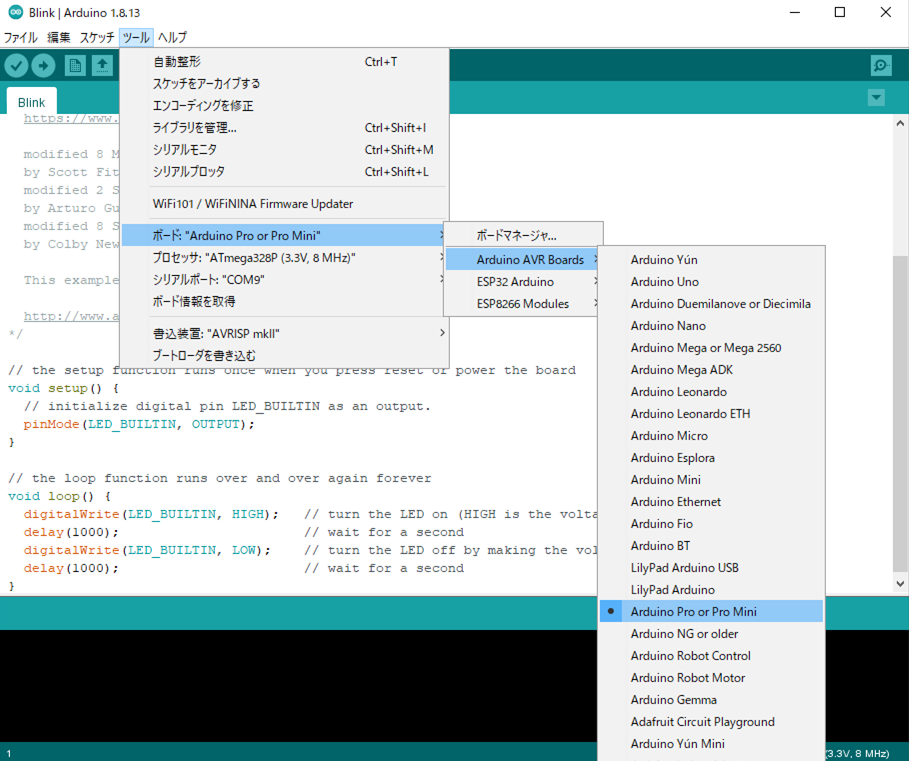
Task: Open the スケッチ menu
Action: (x=97, y=38)
